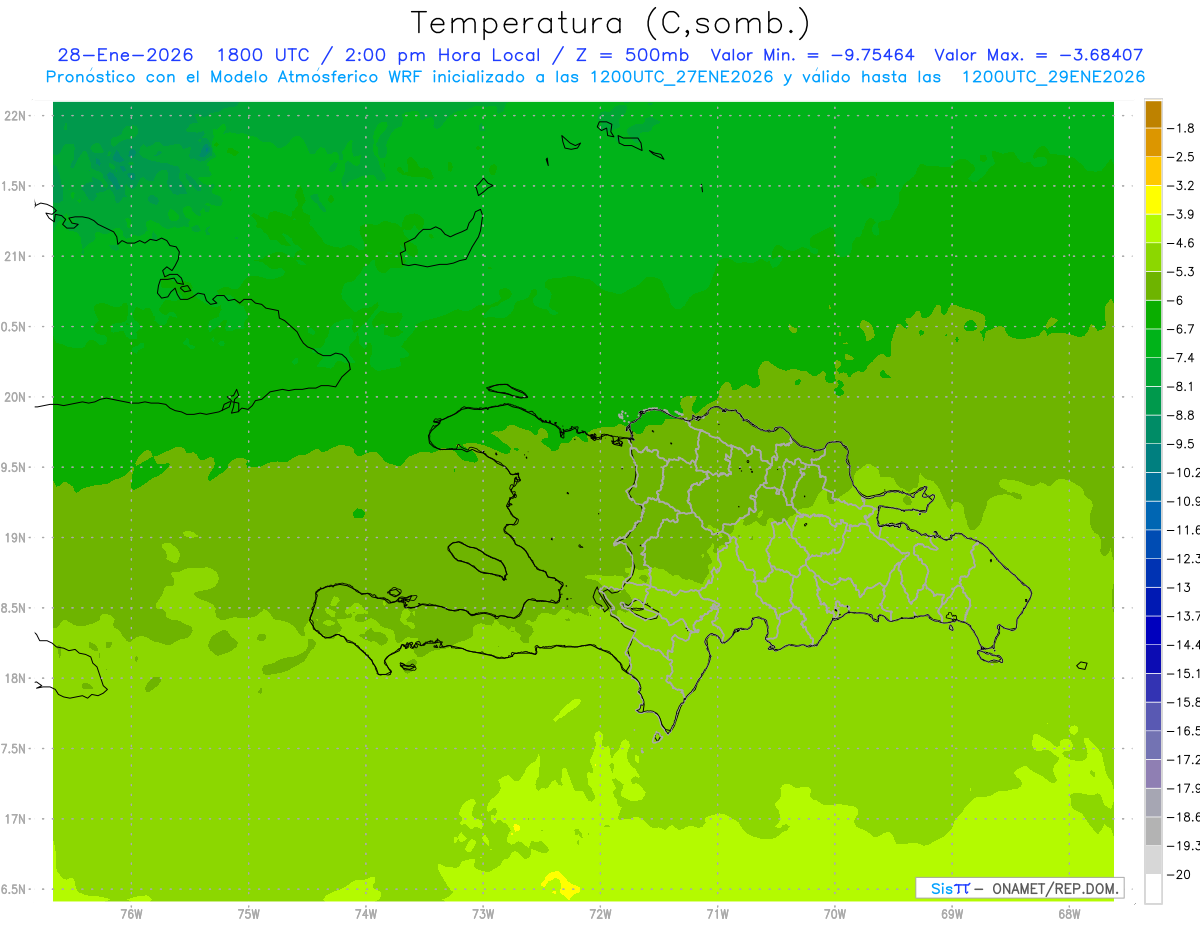Click the '72W' longitude label
This screenshot has width=1200, height=927.
click(x=600, y=914)
